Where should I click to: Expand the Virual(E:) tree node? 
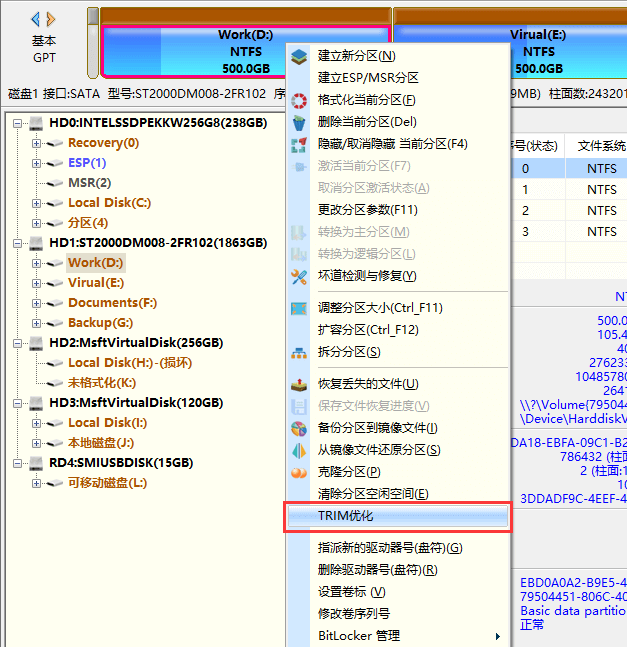[36, 283]
